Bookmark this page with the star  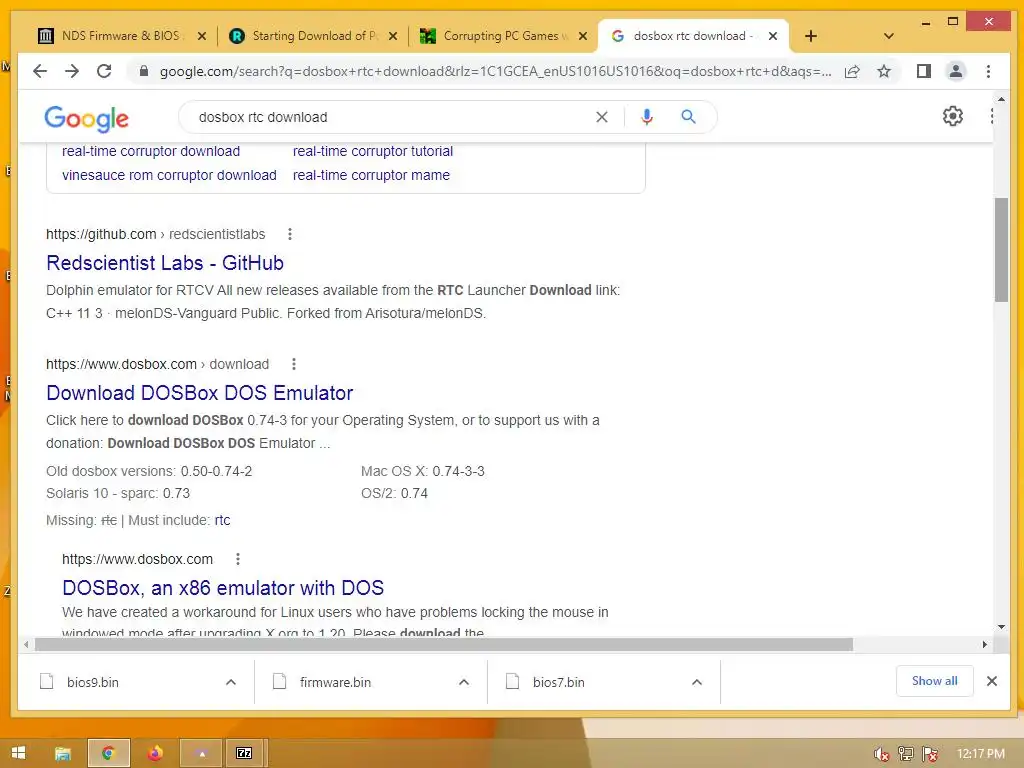pyautogui.click(x=884, y=71)
